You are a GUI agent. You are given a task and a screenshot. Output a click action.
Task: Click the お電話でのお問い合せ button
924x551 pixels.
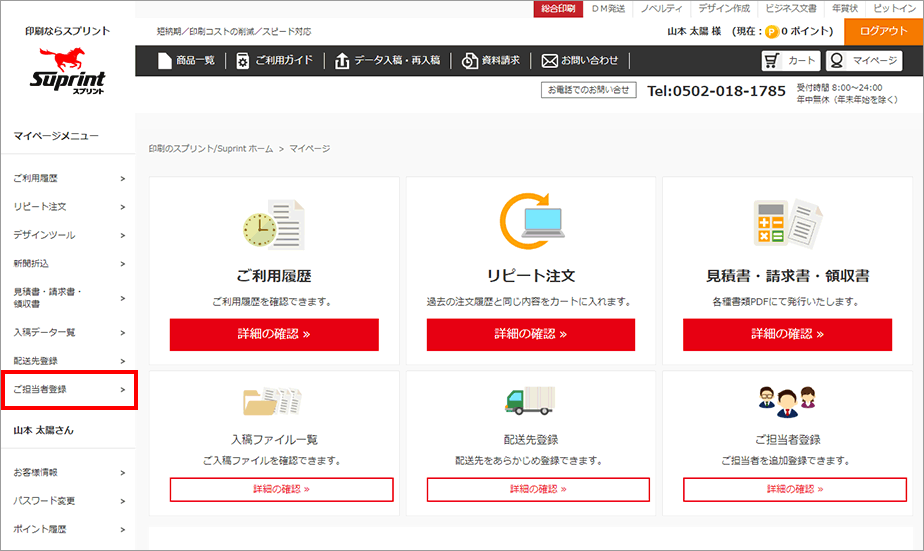(589, 90)
